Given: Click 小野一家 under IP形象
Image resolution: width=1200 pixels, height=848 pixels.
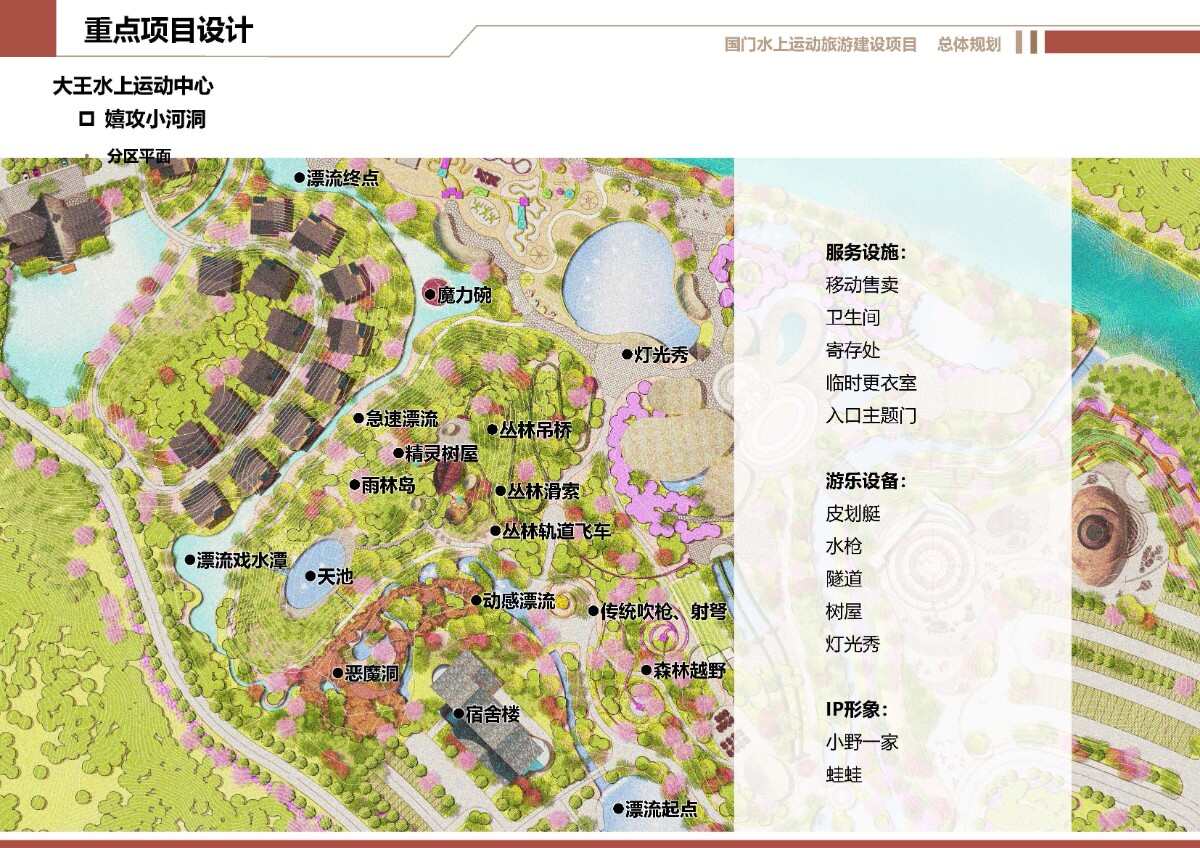Looking at the screenshot, I should 862,743.
